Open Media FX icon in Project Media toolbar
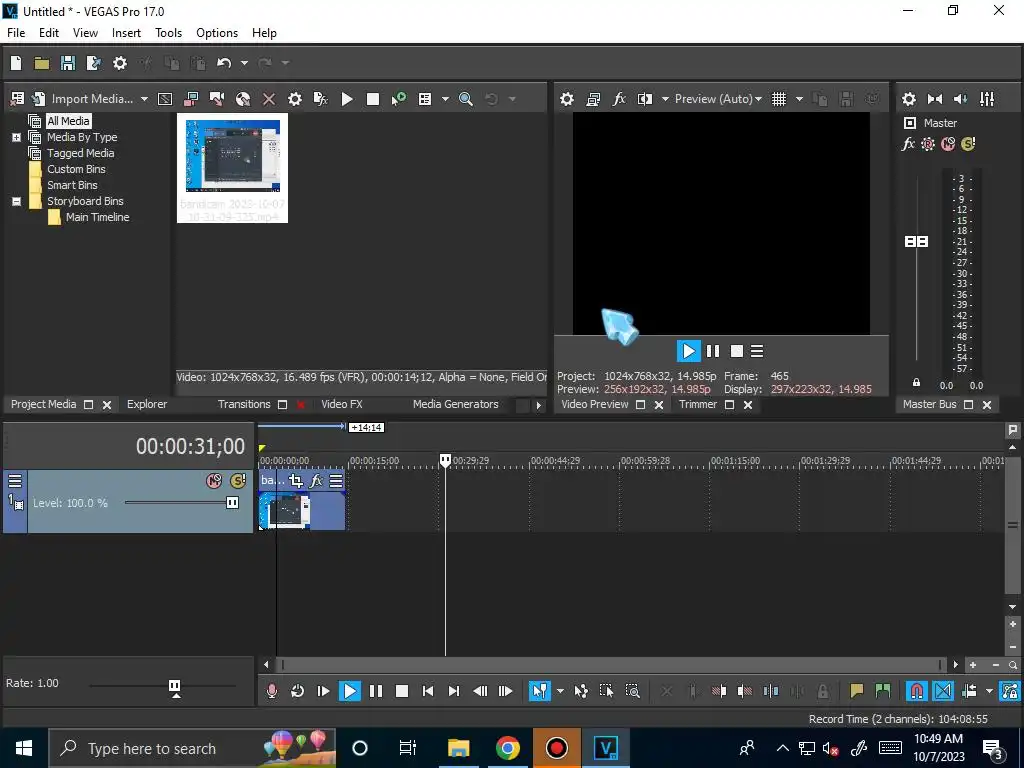The width and height of the screenshot is (1024, 768). coord(321,99)
